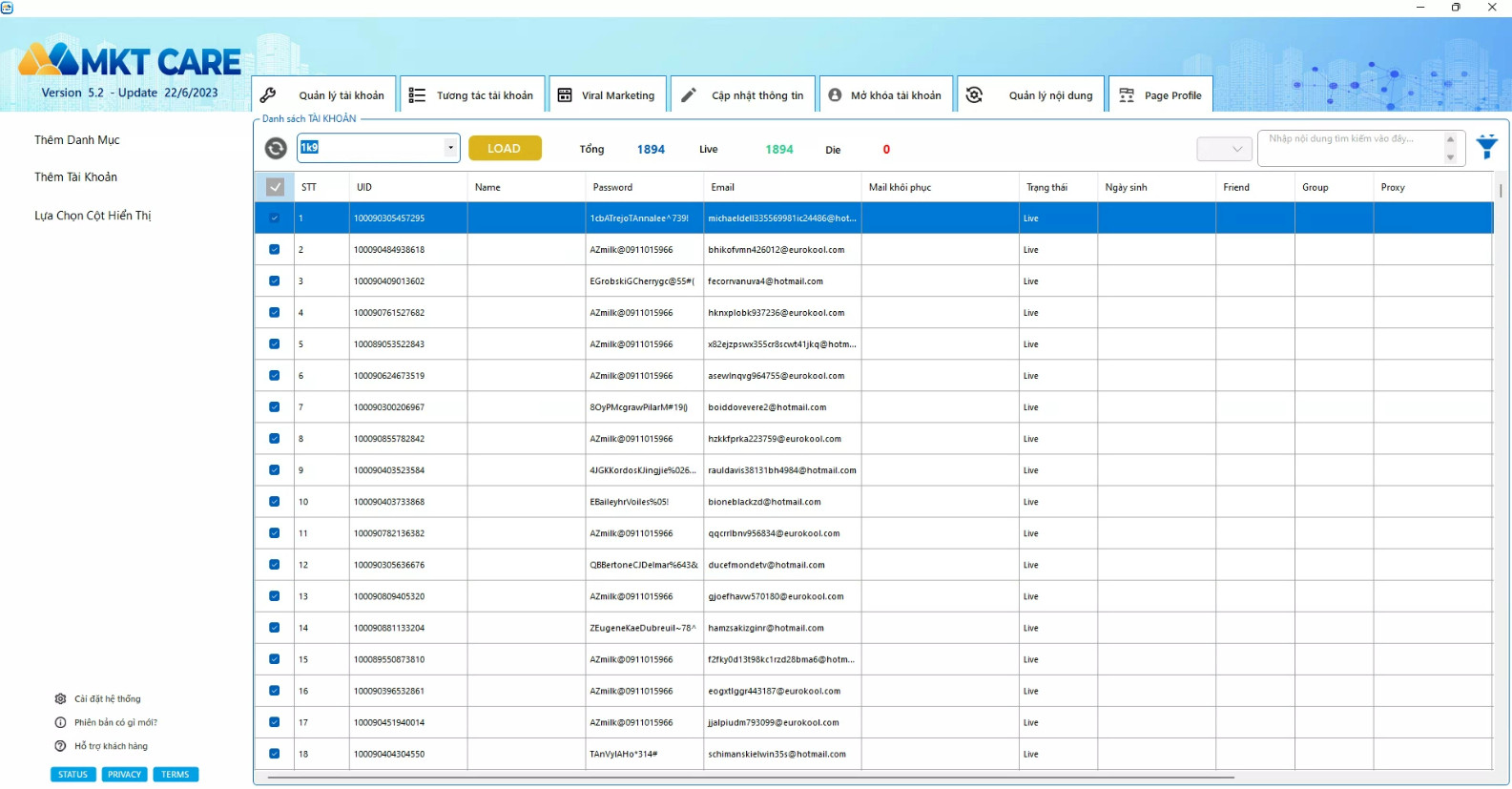Toggle the checkbox for row 5
This screenshot has height=789, width=1512.
click(x=275, y=343)
